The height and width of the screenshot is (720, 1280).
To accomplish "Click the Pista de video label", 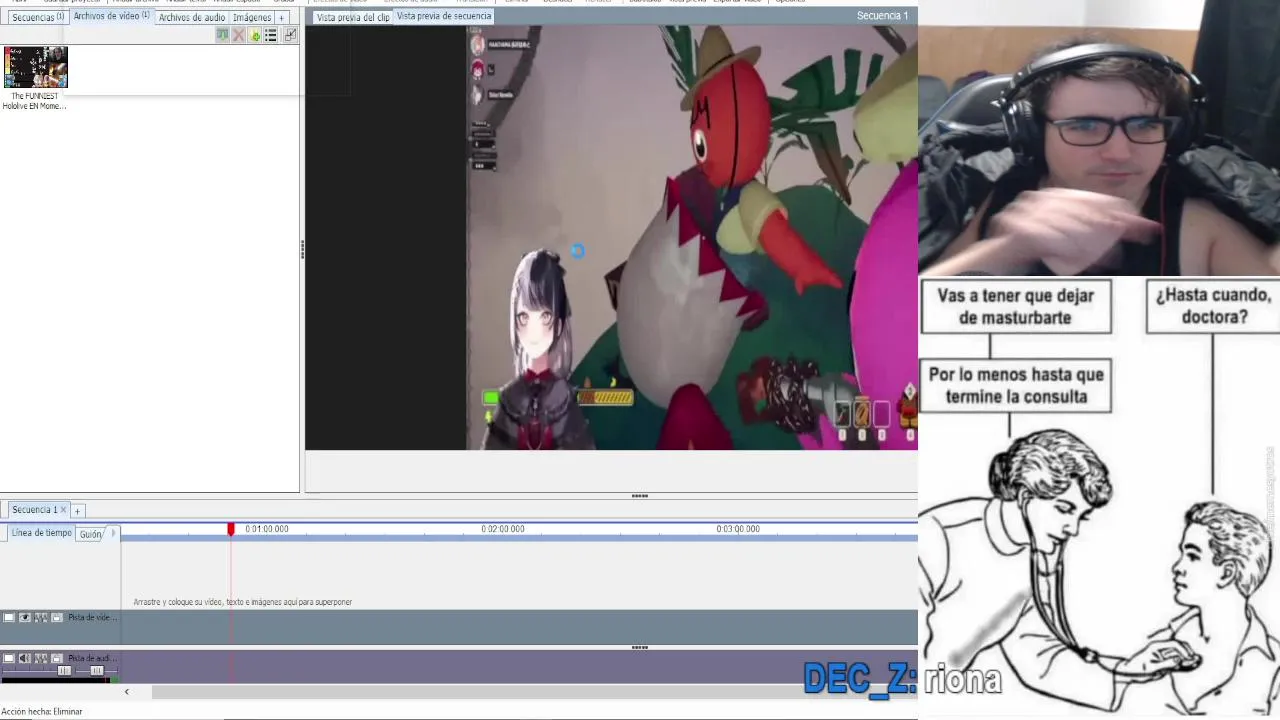I will [x=92, y=618].
